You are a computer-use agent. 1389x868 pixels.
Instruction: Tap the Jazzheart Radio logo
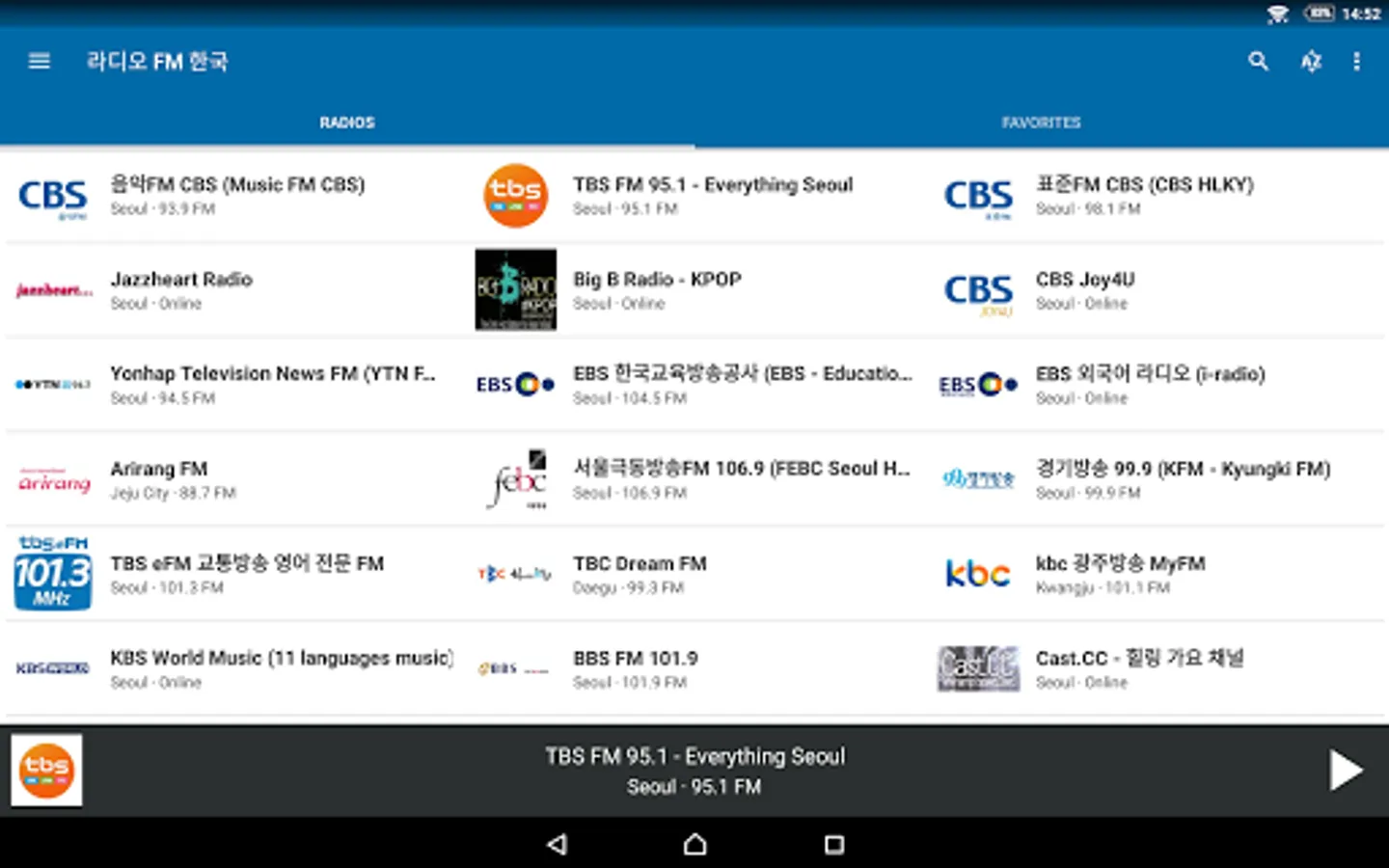coord(54,290)
